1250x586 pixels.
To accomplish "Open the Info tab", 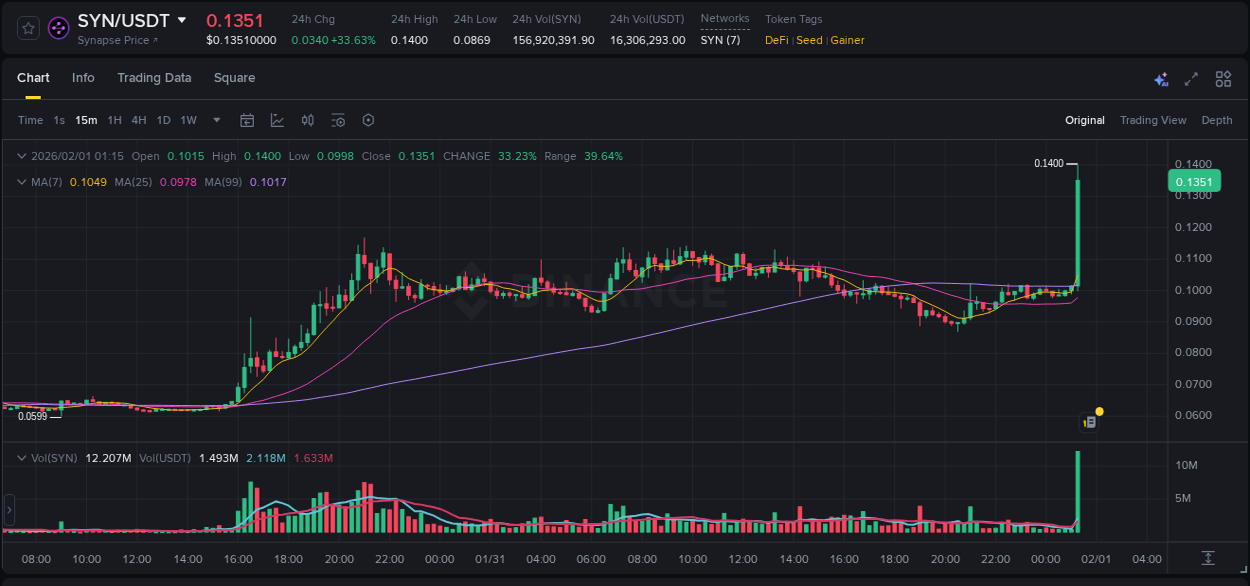I will point(83,78).
